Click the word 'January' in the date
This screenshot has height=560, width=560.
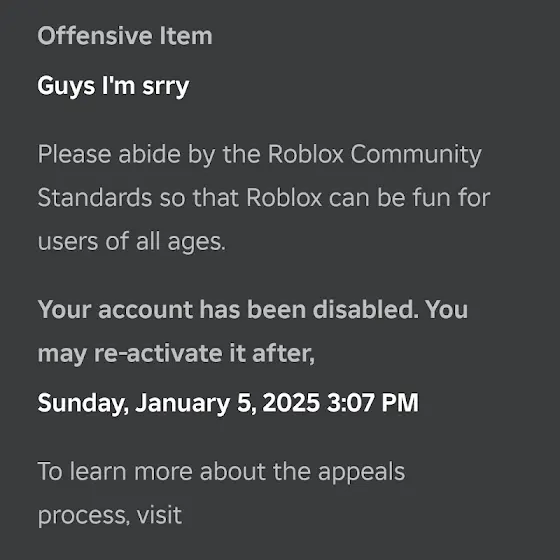(182, 404)
